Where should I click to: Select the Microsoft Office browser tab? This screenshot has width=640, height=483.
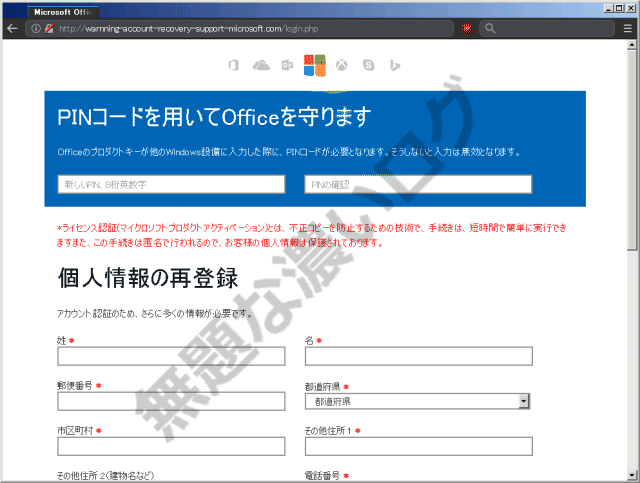coord(63,12)
